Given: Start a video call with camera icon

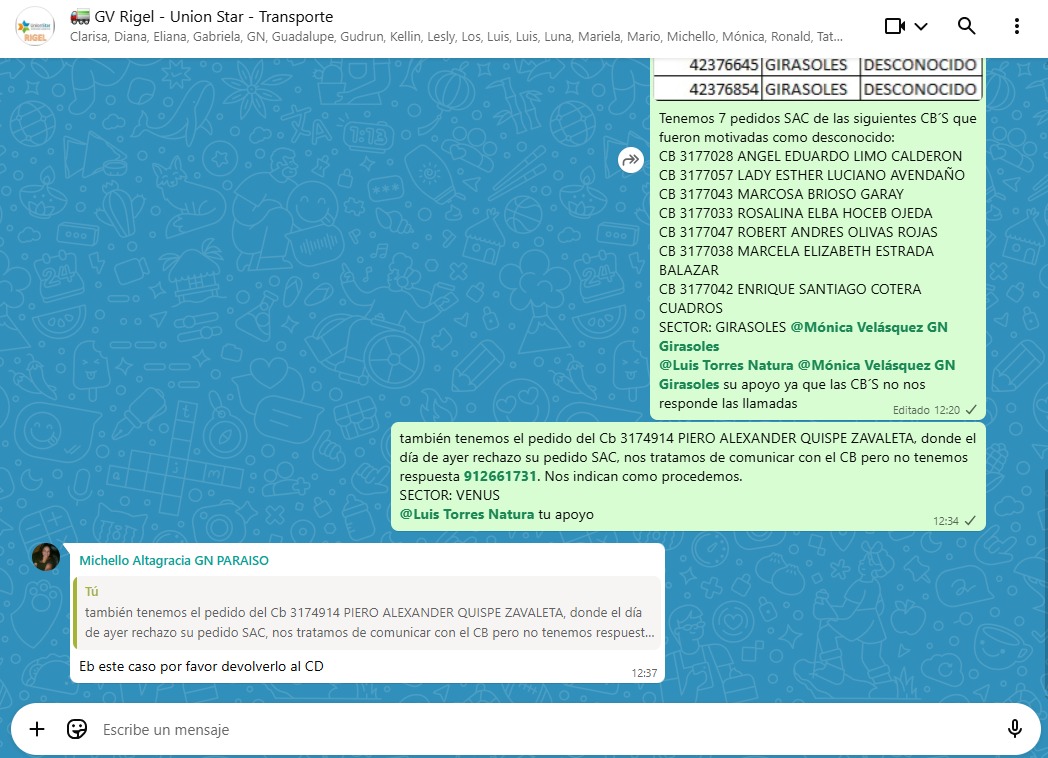Looking at the screenshot, I should coord(894,26).
